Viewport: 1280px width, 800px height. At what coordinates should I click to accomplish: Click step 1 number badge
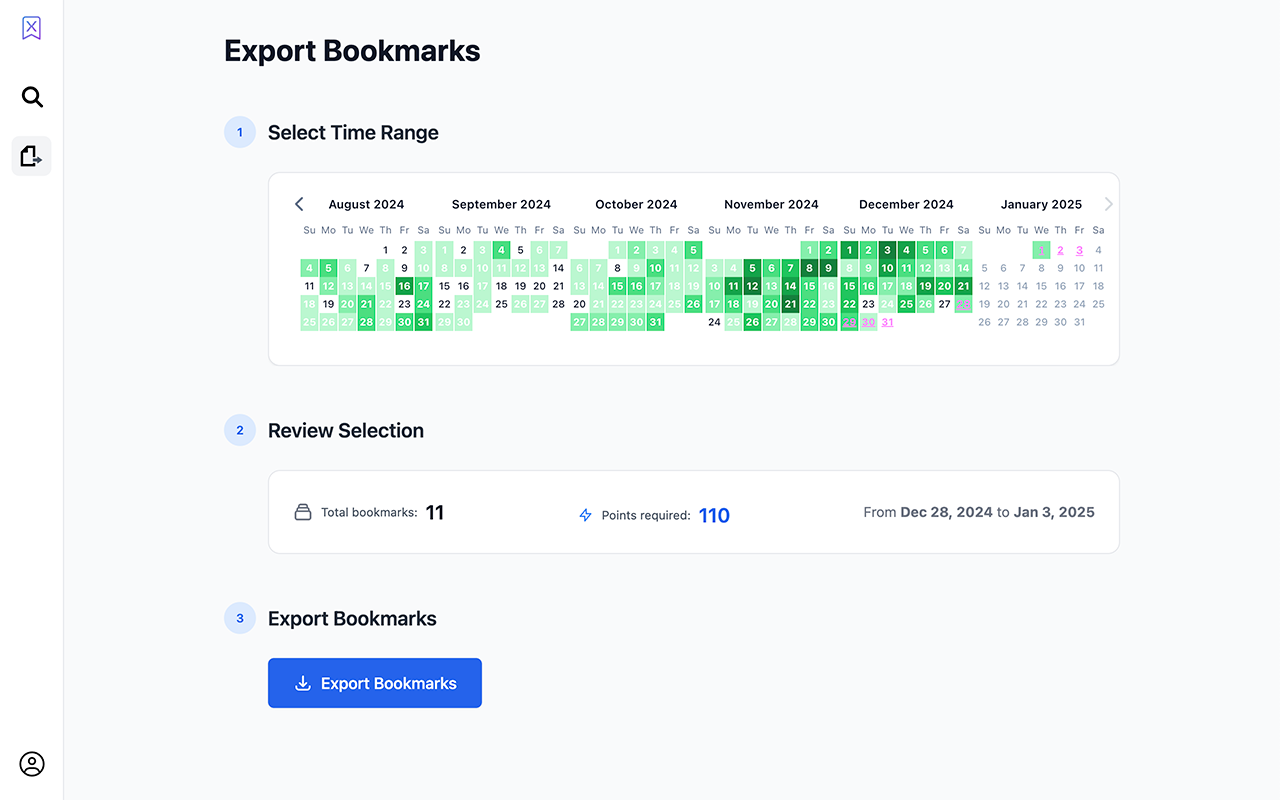tap(240, 132)
